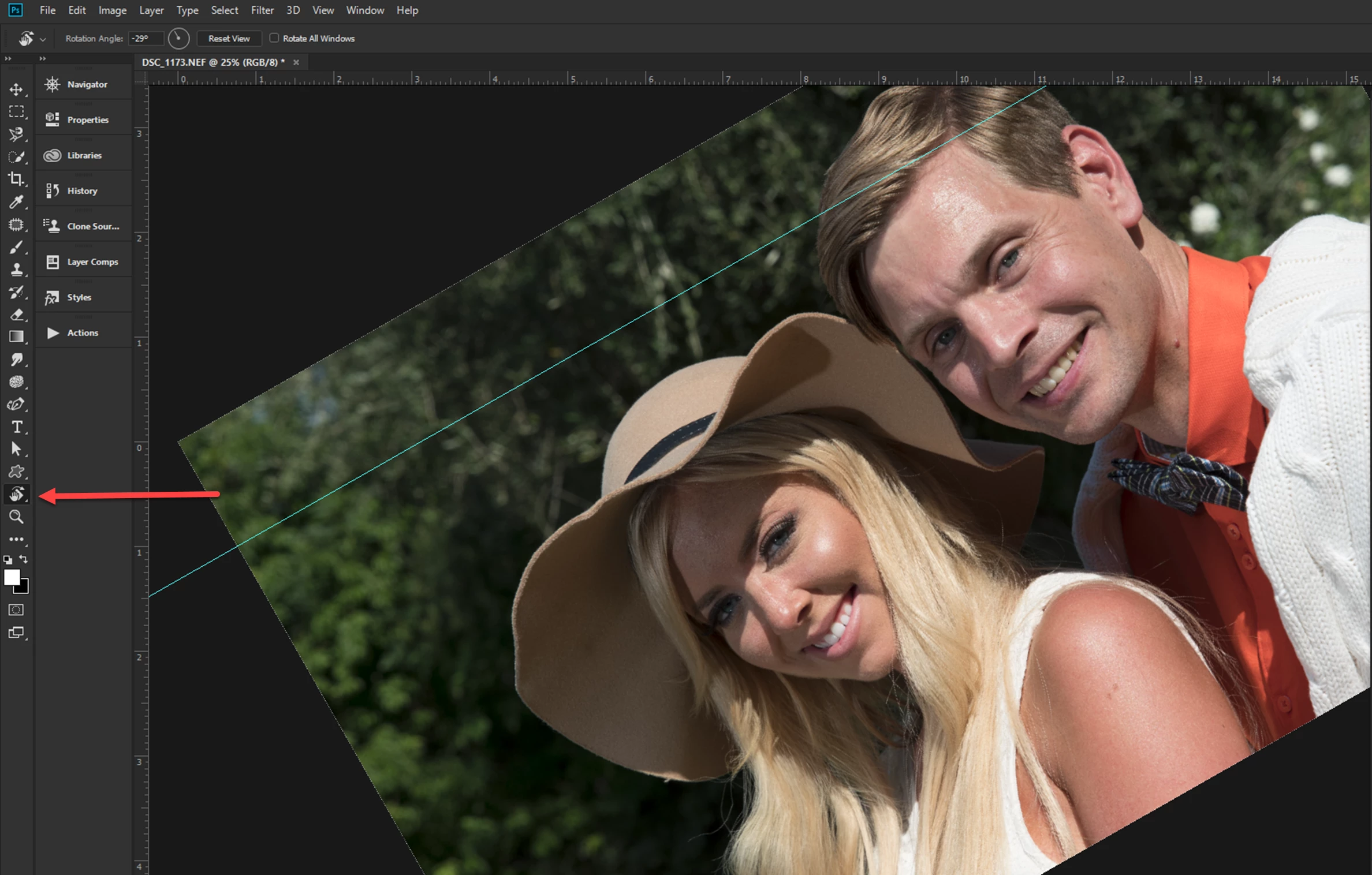Choose the Eyedropper tool
Image resolution: width=1372 pixels, height=875 pixels.
coord(16,202)
